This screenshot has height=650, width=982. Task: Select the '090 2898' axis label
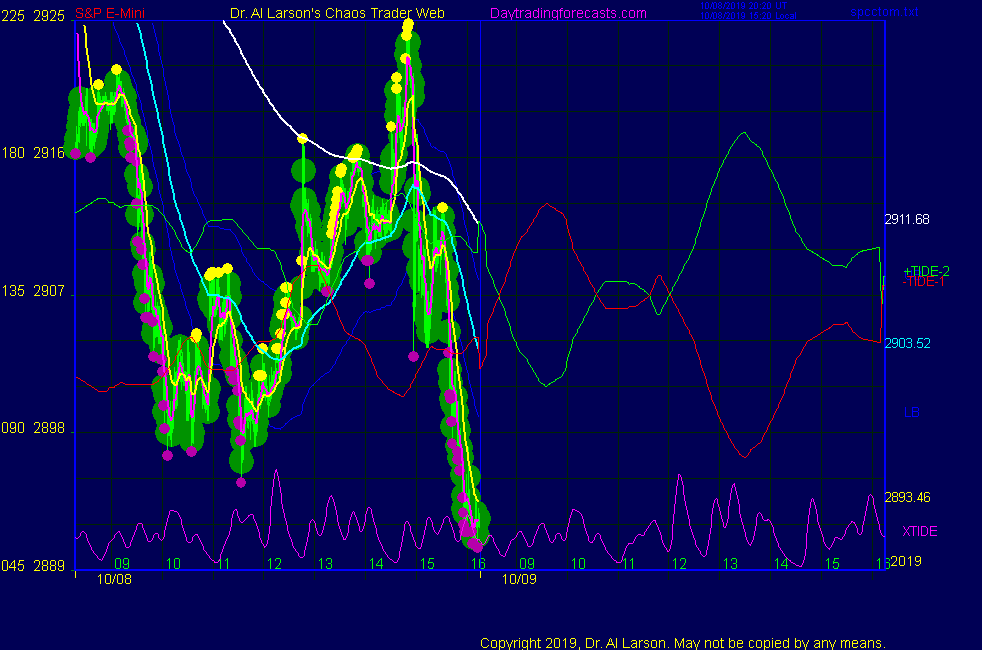(x=33, y=428)
